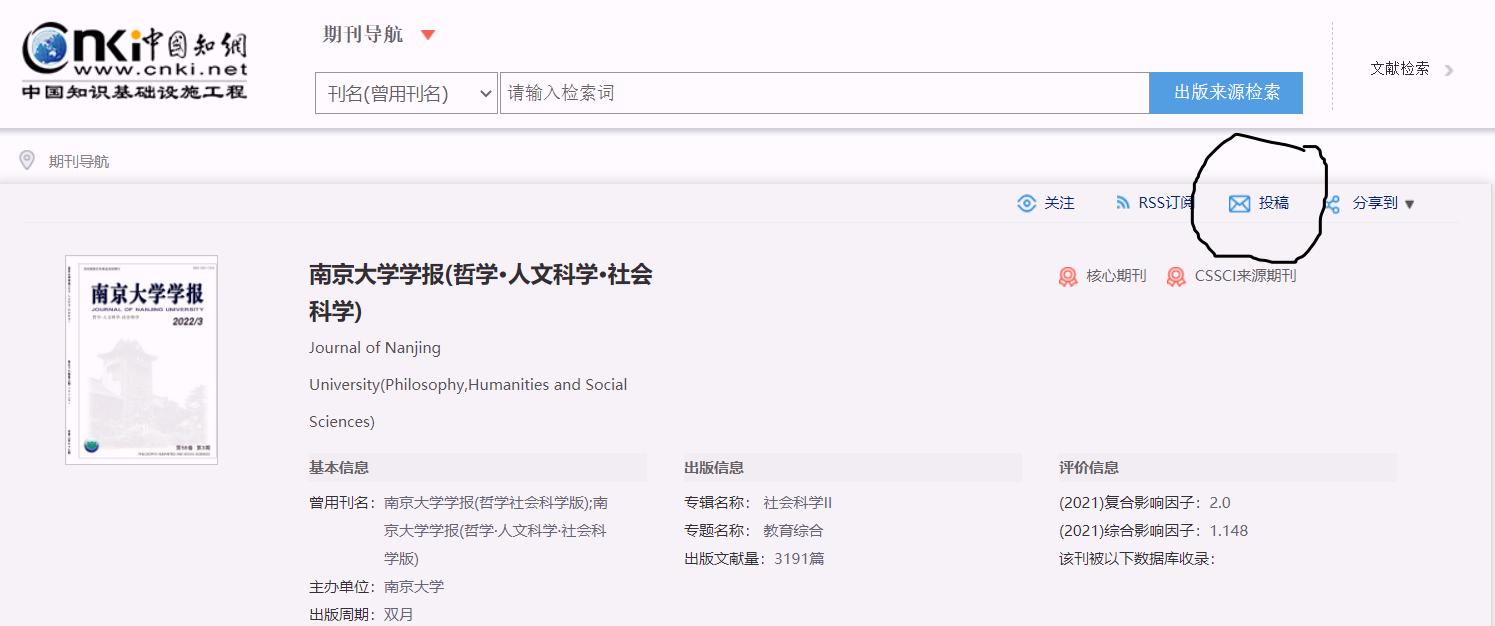
Task: Click the share icon
Action: [x=1332, y=204]
